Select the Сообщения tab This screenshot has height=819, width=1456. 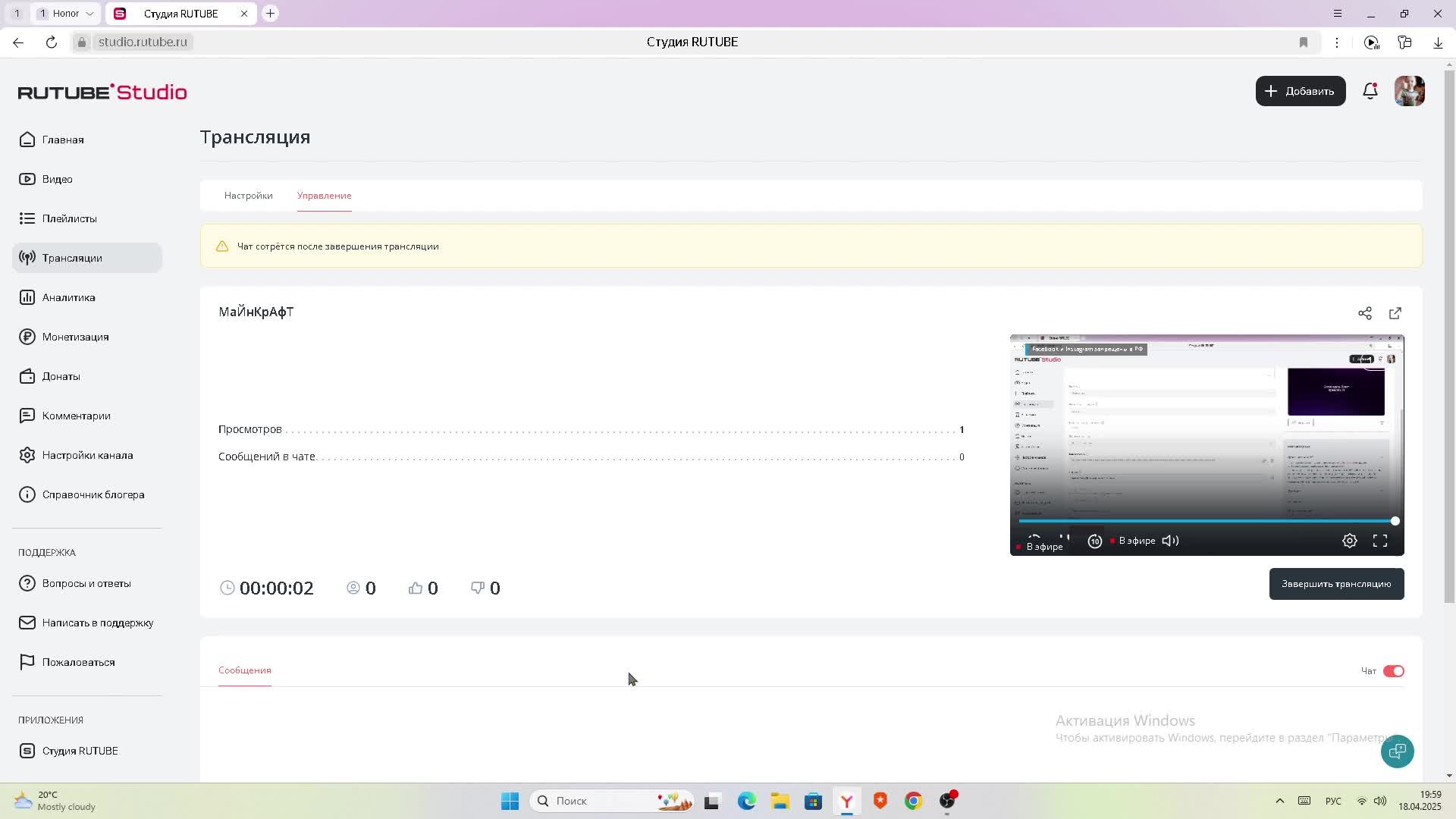click(x=244, y=670)
